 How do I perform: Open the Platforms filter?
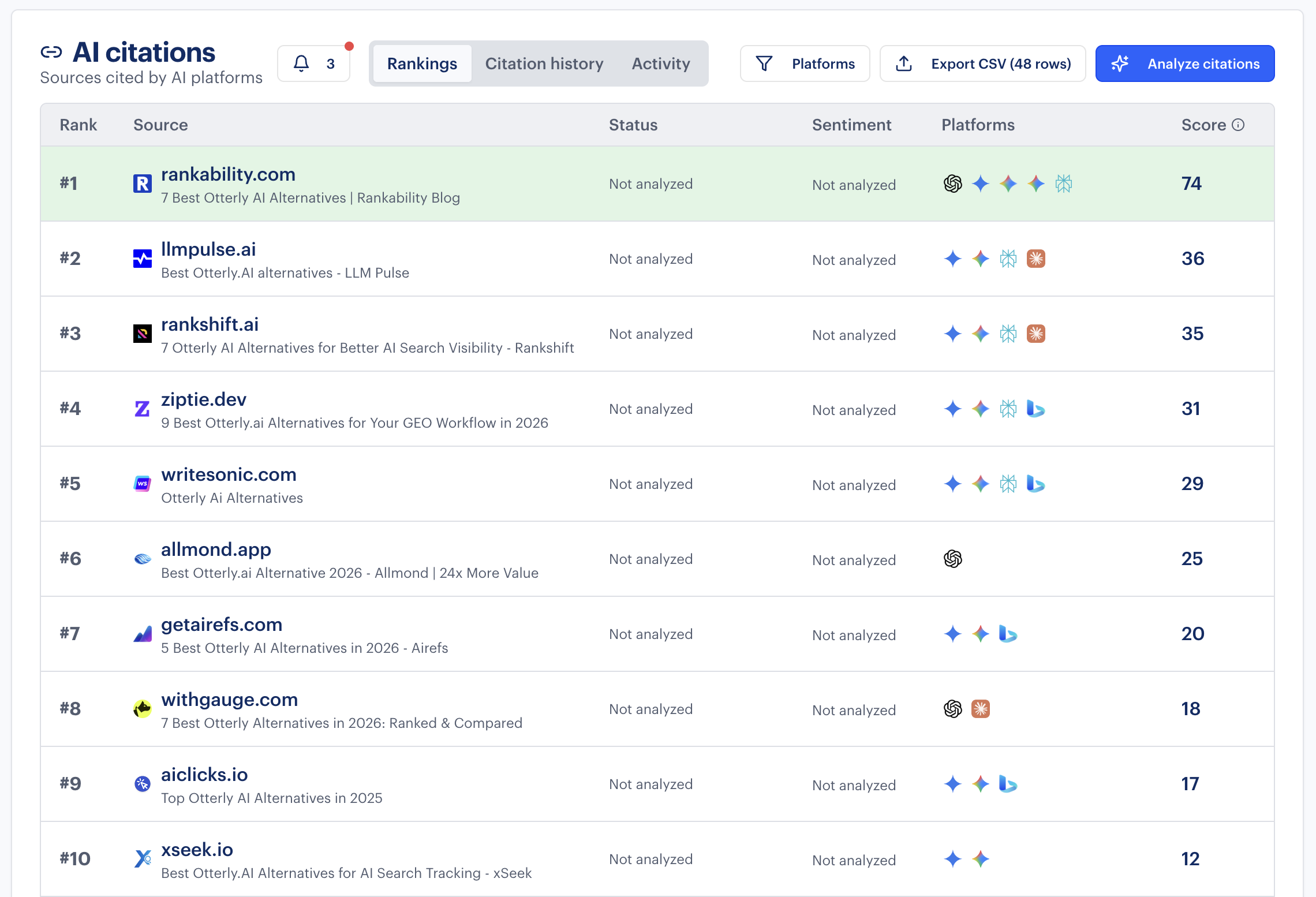click(805, 63)
